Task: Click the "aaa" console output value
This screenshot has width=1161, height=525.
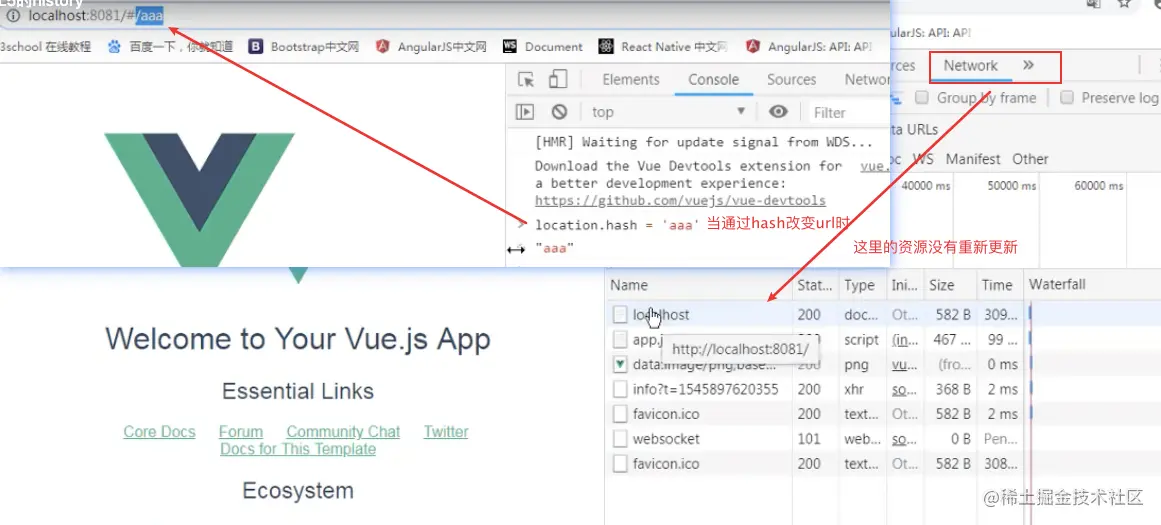Action: tap(555, 249)
